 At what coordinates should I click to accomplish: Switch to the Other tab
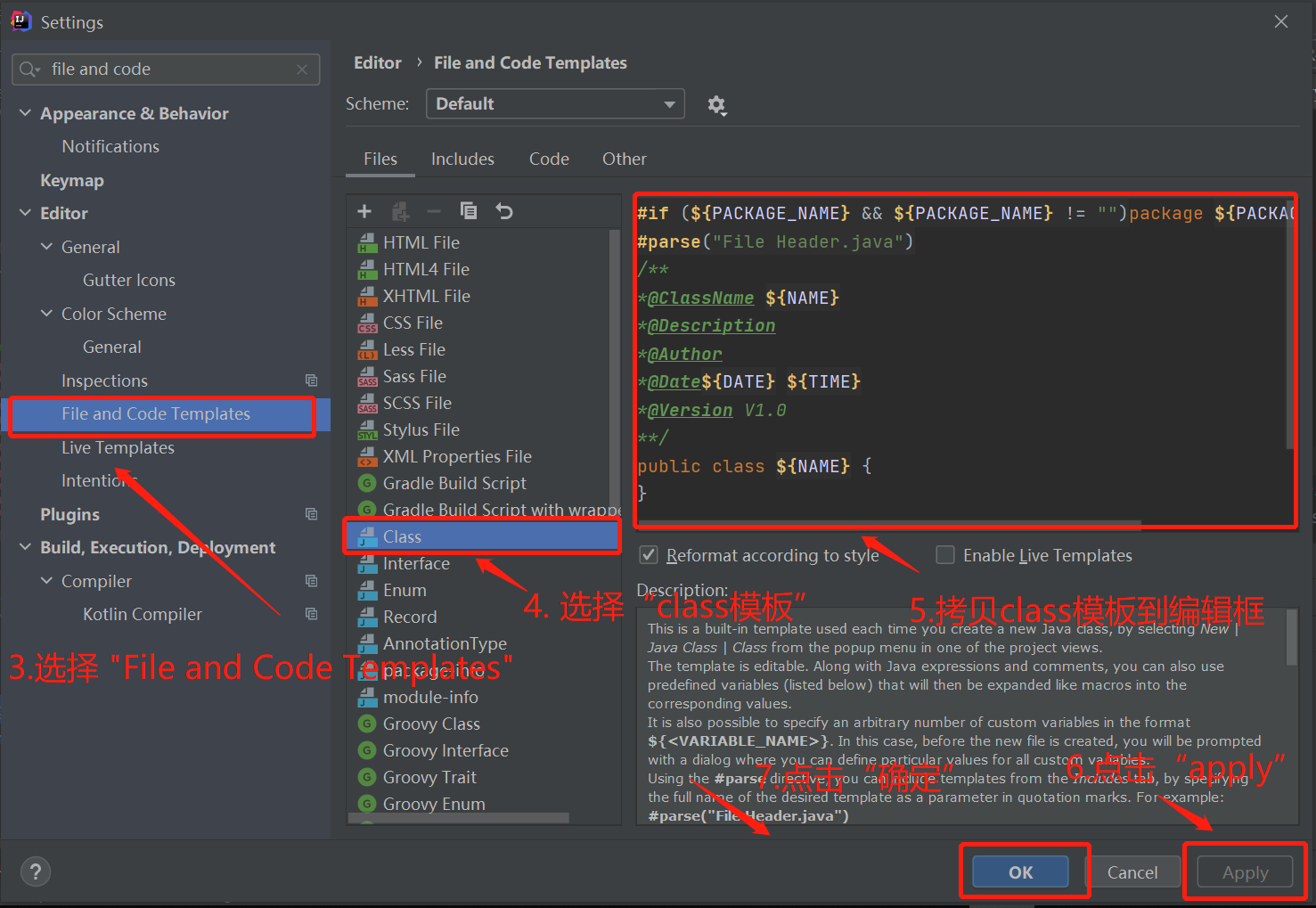[625, 159]
